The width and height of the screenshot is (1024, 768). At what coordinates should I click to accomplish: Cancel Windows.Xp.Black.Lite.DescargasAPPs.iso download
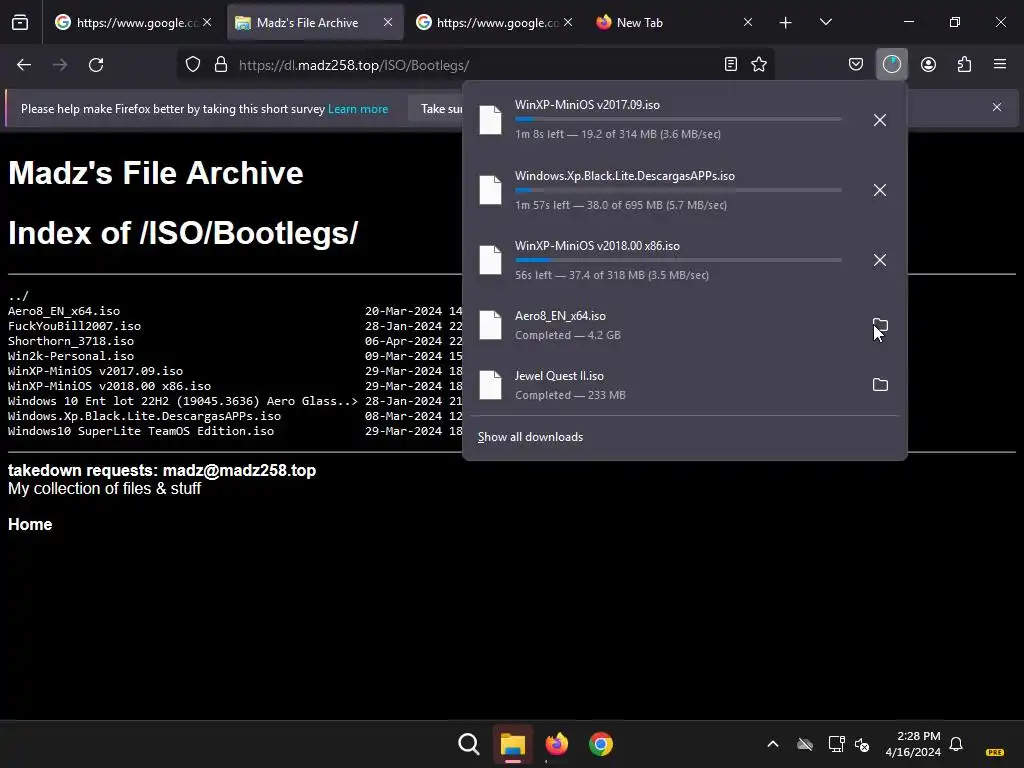tap(880, 190)
